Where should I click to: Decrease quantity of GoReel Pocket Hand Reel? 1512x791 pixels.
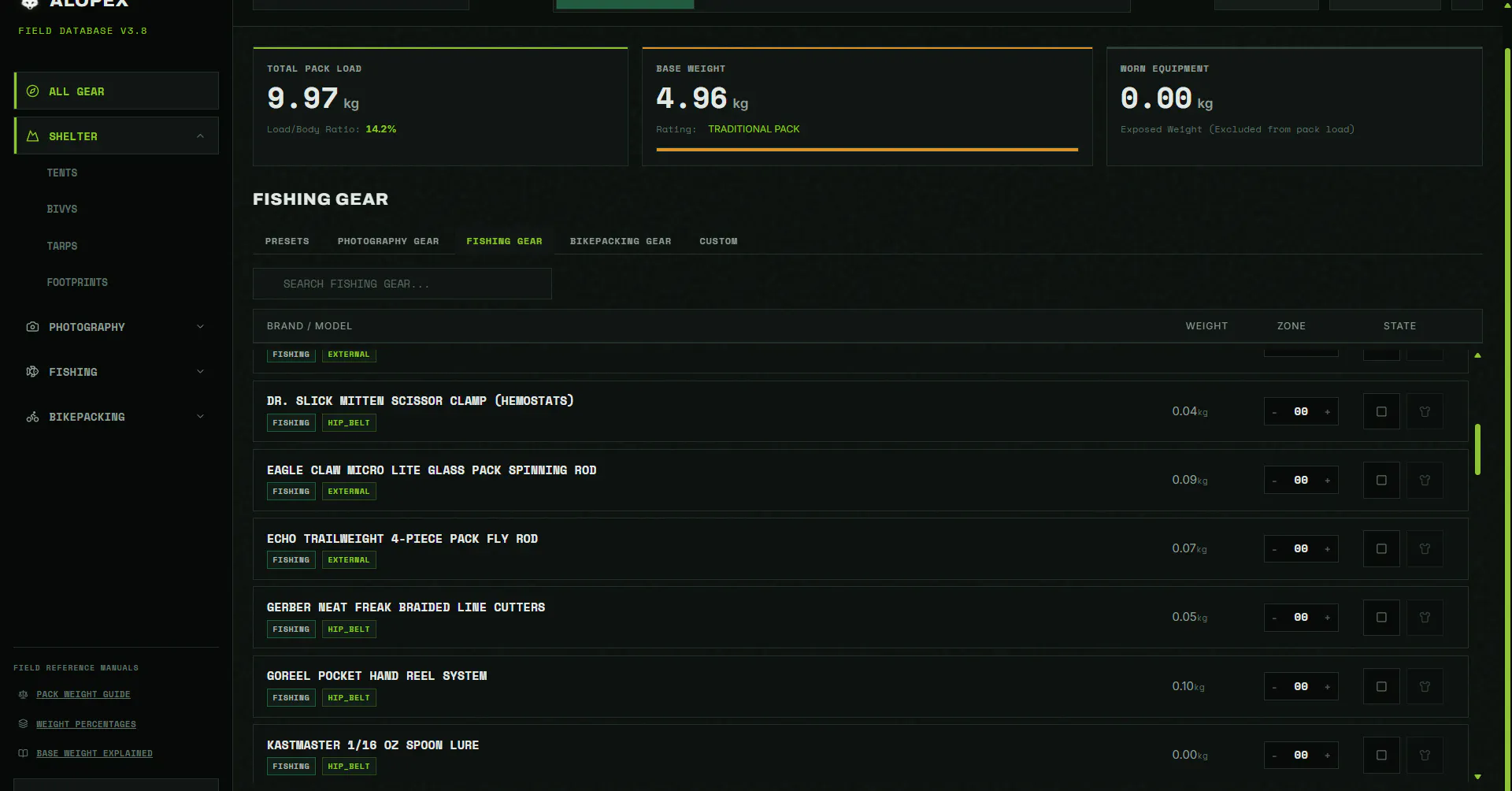click(1274, 686)
